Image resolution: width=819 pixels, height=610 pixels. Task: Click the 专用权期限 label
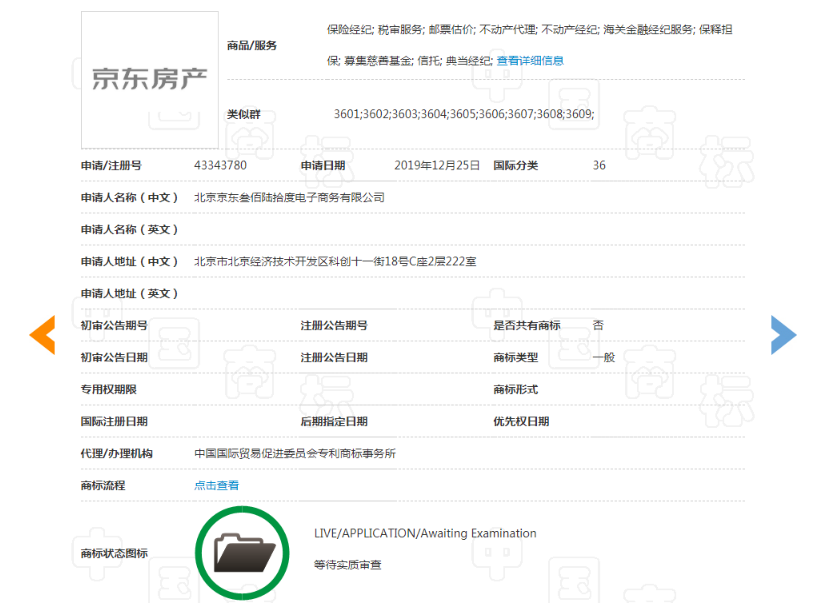click(109, 389)
